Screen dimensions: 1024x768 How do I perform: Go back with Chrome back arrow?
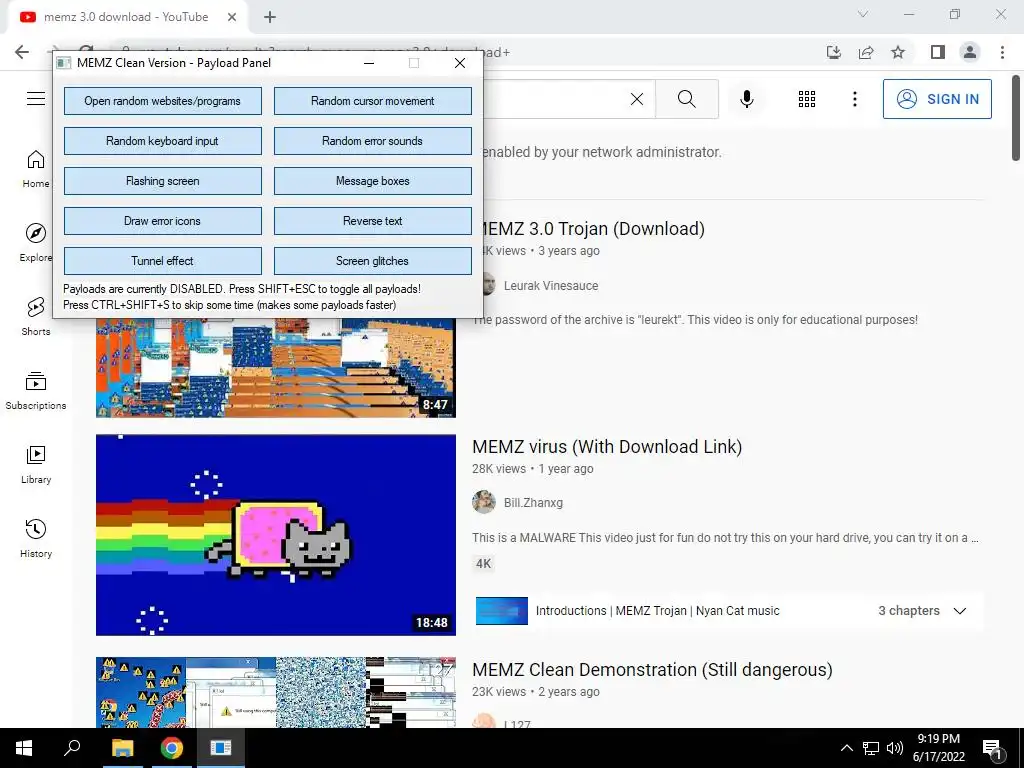coord(22,52)
